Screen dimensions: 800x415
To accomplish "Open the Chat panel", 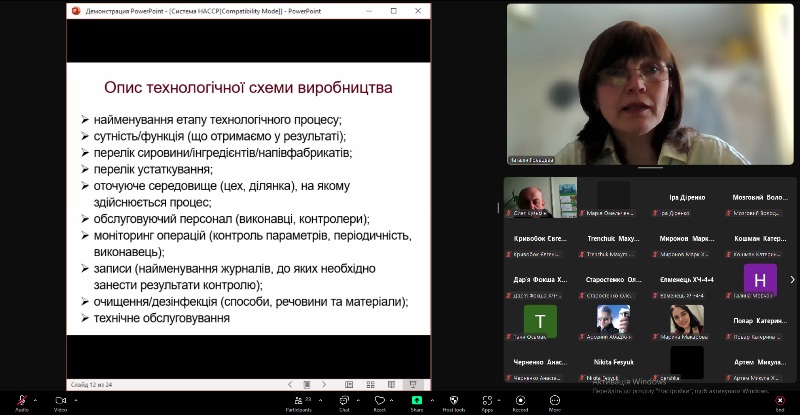I will [x=344, y=401].
